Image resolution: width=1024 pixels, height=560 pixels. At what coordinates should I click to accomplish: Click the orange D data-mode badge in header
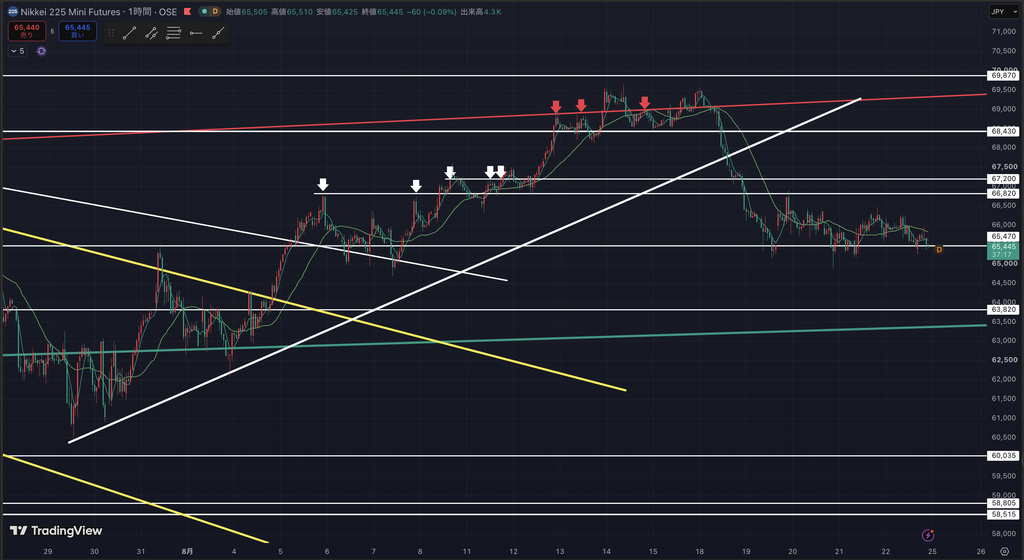pyautogui.click(x=215, y=12)
